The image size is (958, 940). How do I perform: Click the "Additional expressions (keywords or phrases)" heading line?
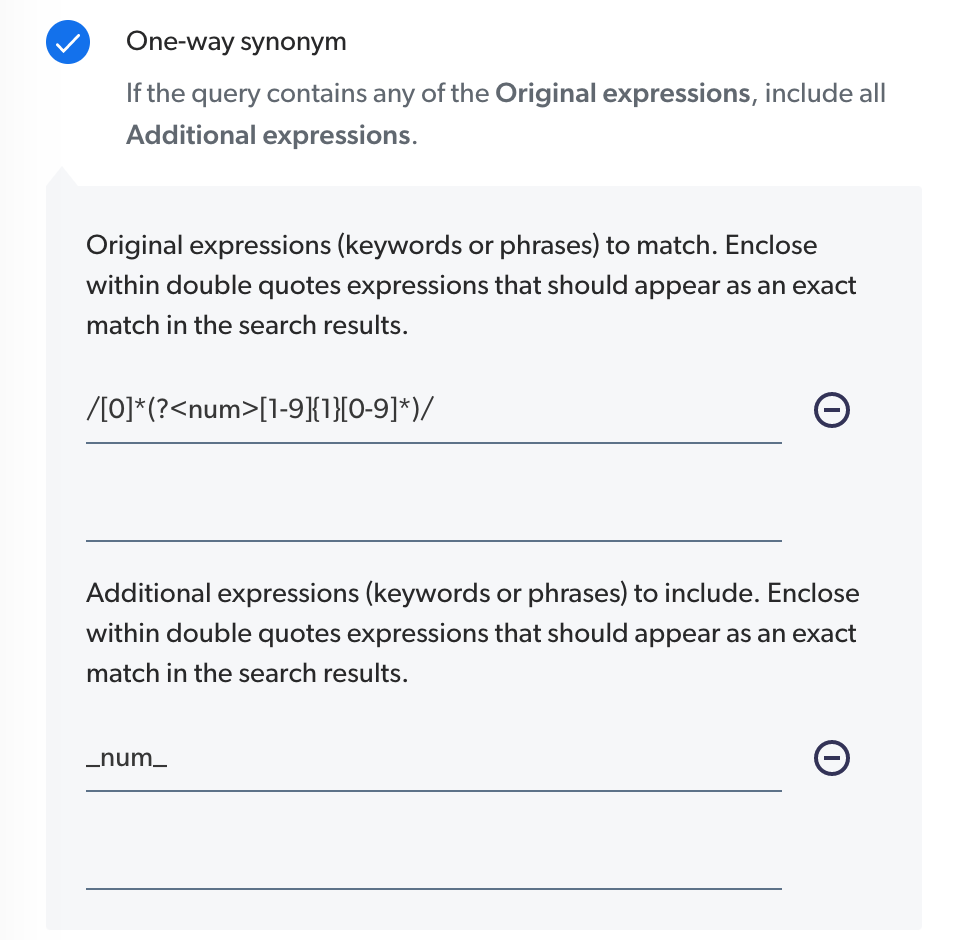[x=473, y=594]
